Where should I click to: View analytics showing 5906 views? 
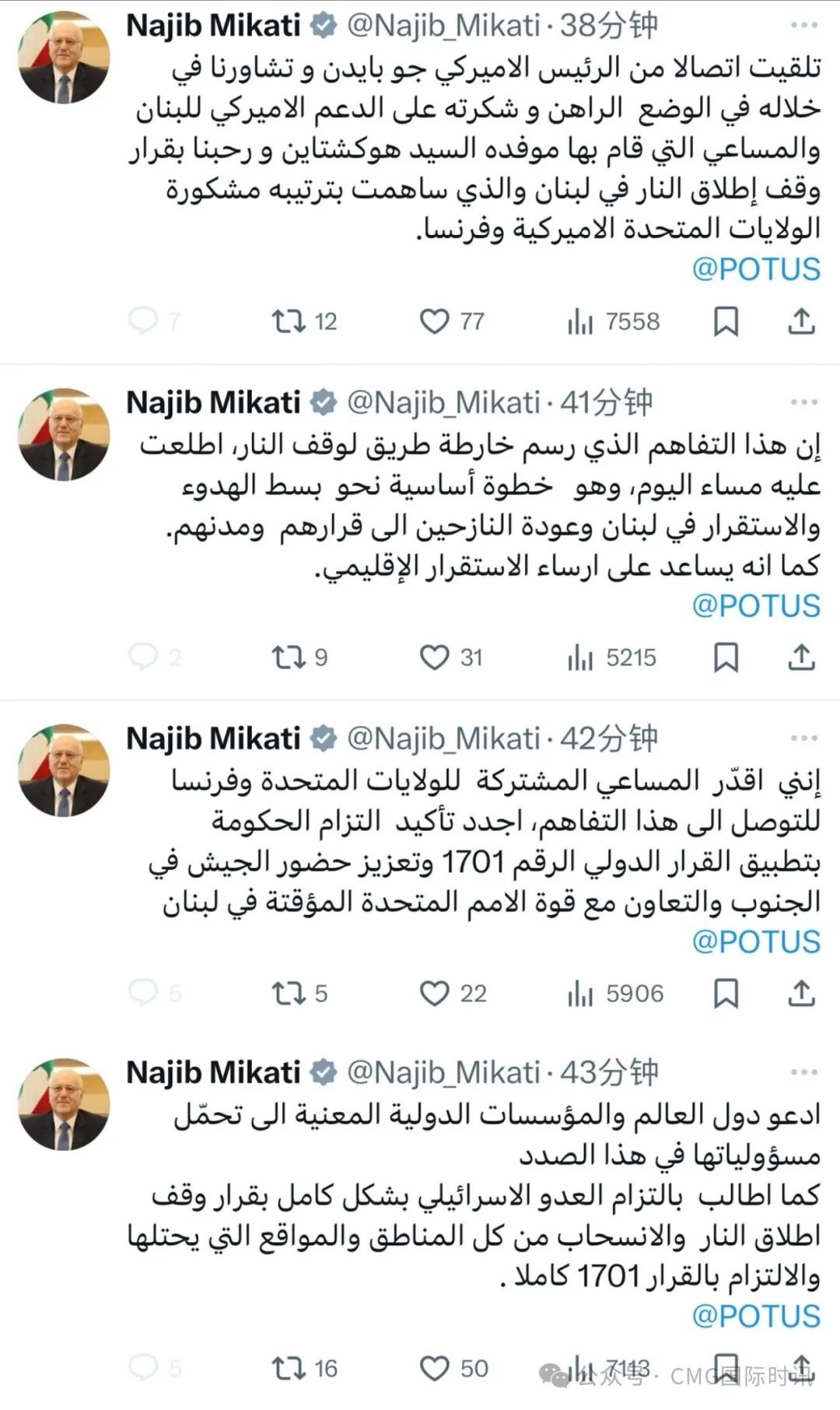click(615, 994)
